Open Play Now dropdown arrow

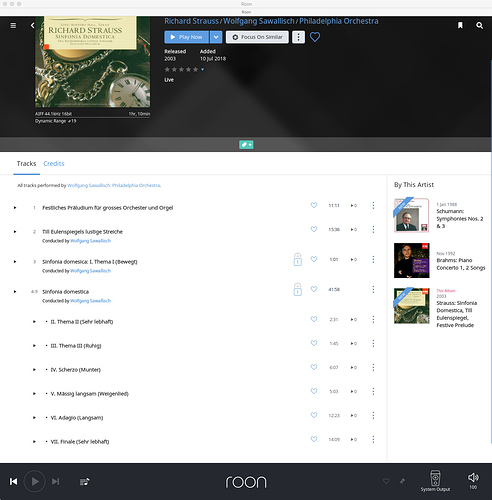point(216,37)
